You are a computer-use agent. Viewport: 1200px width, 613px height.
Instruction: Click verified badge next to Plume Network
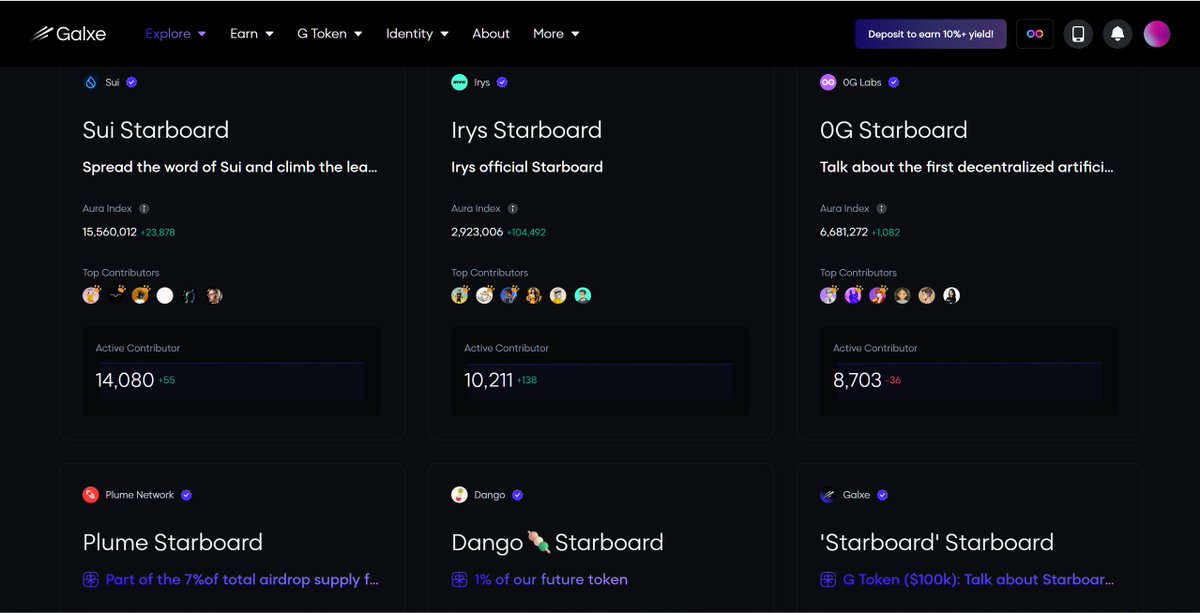(186, 495)
